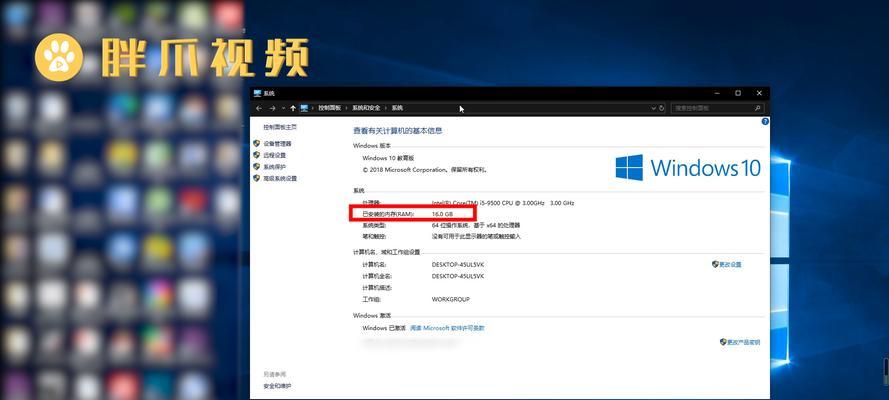Expand the chevron before 控制面板 breadcrumb
The width and height of the screenshot is (889, 400).
[x=312, y=108]
